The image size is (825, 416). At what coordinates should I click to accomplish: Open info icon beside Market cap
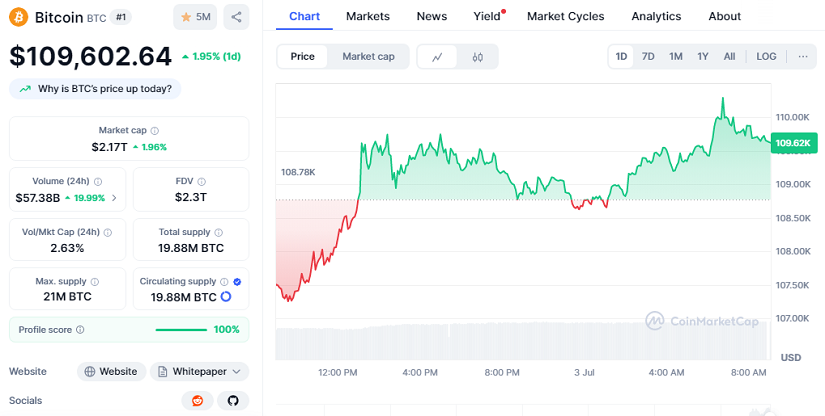click(x=155, y=130)
